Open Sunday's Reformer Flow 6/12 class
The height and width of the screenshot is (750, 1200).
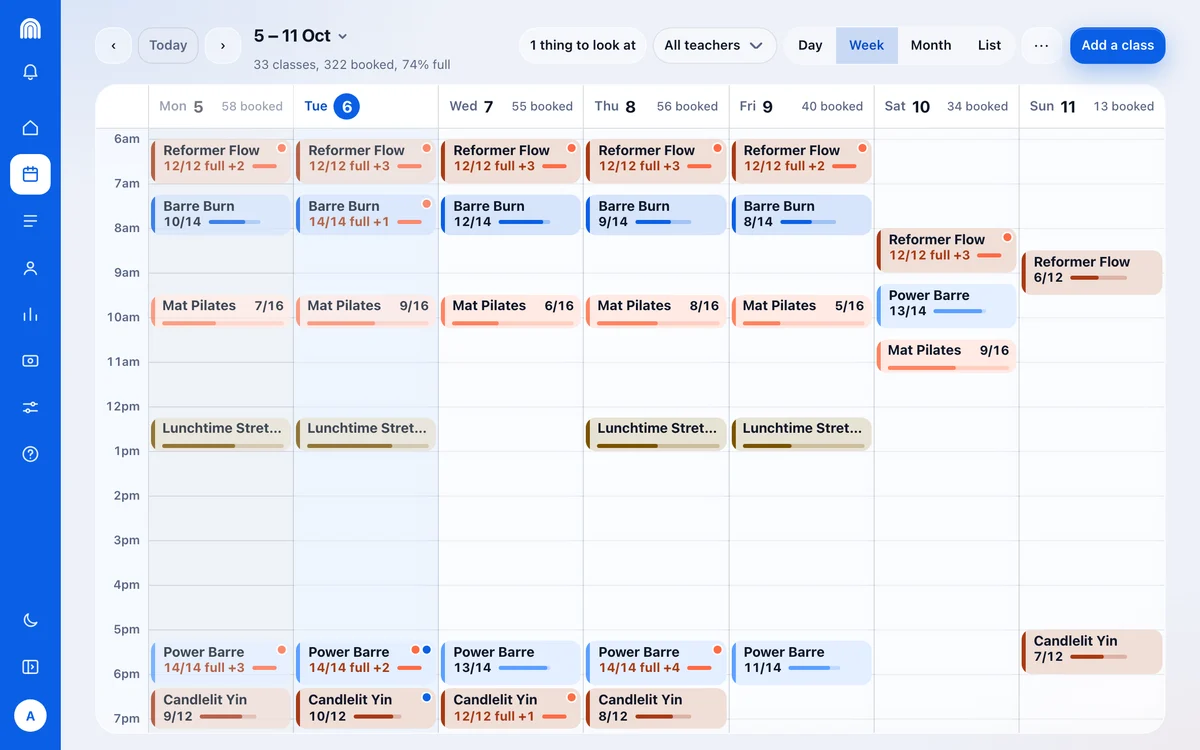[x=1092, y=273]
